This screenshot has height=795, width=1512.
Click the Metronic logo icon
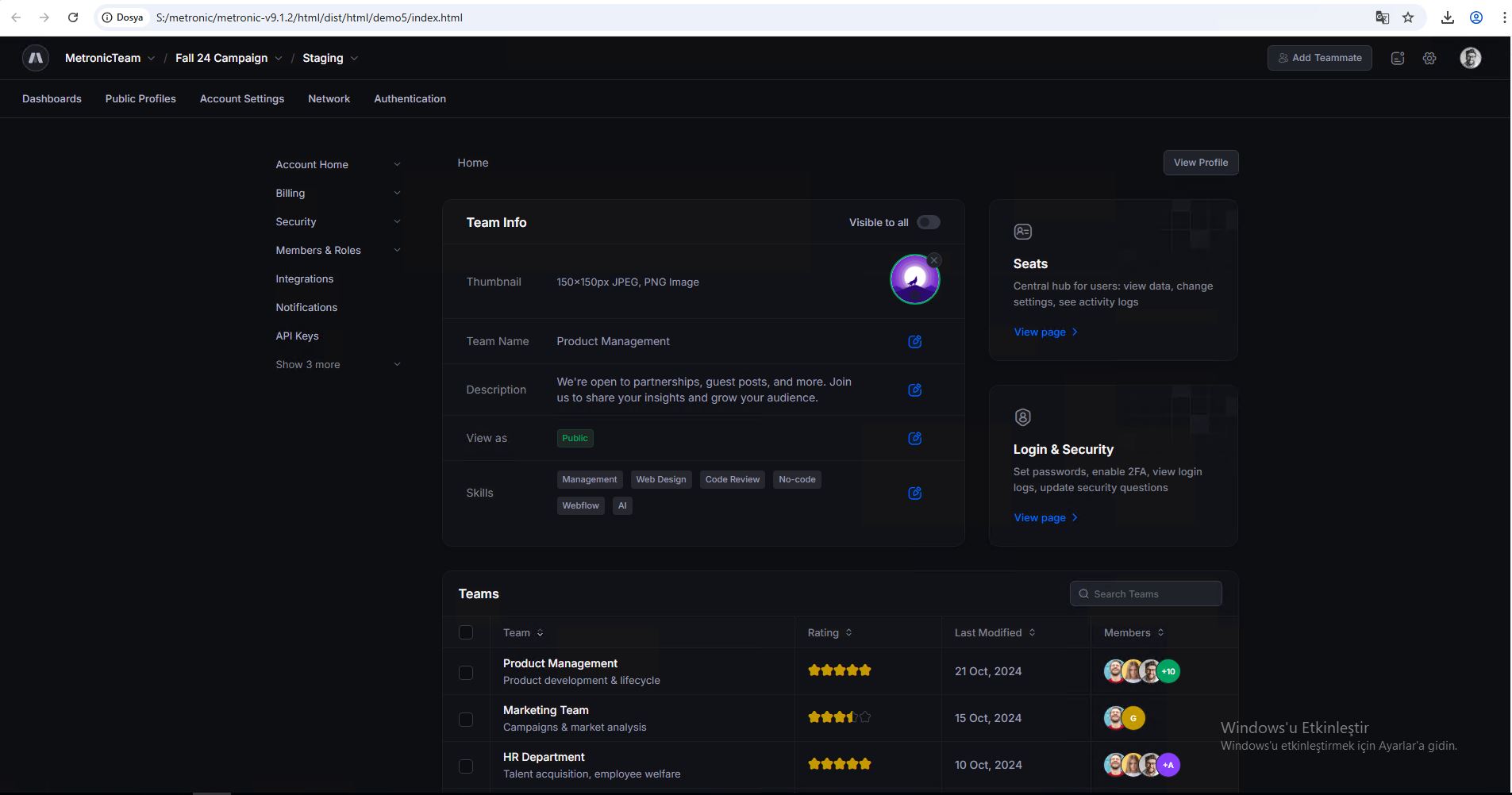(36, 58)
